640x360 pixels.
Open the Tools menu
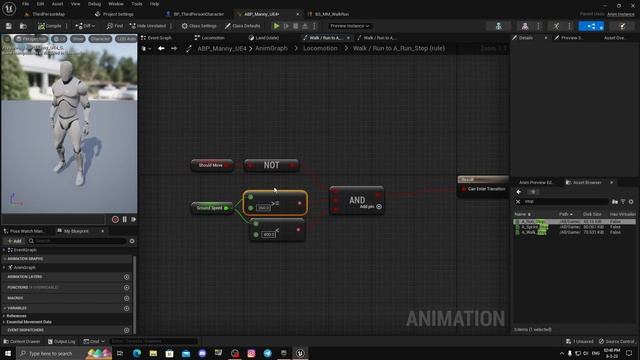click(x=137, y=4)
